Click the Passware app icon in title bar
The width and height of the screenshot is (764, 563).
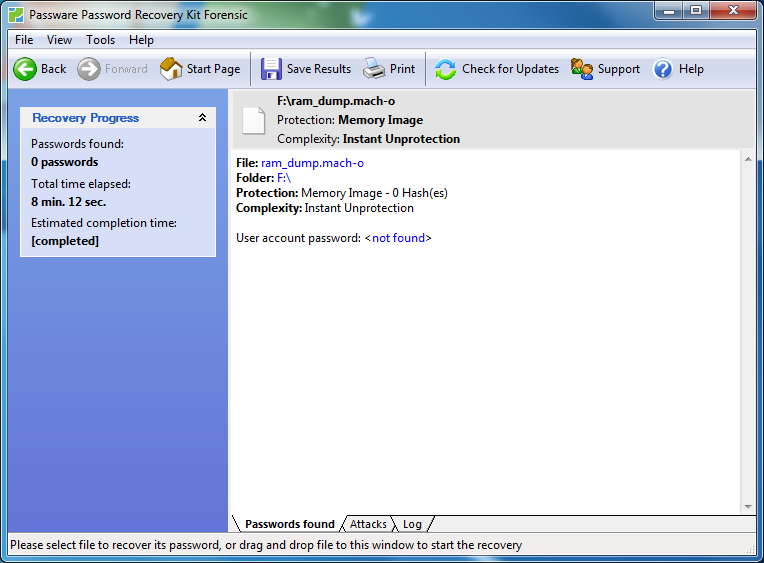tap(16, 15)
